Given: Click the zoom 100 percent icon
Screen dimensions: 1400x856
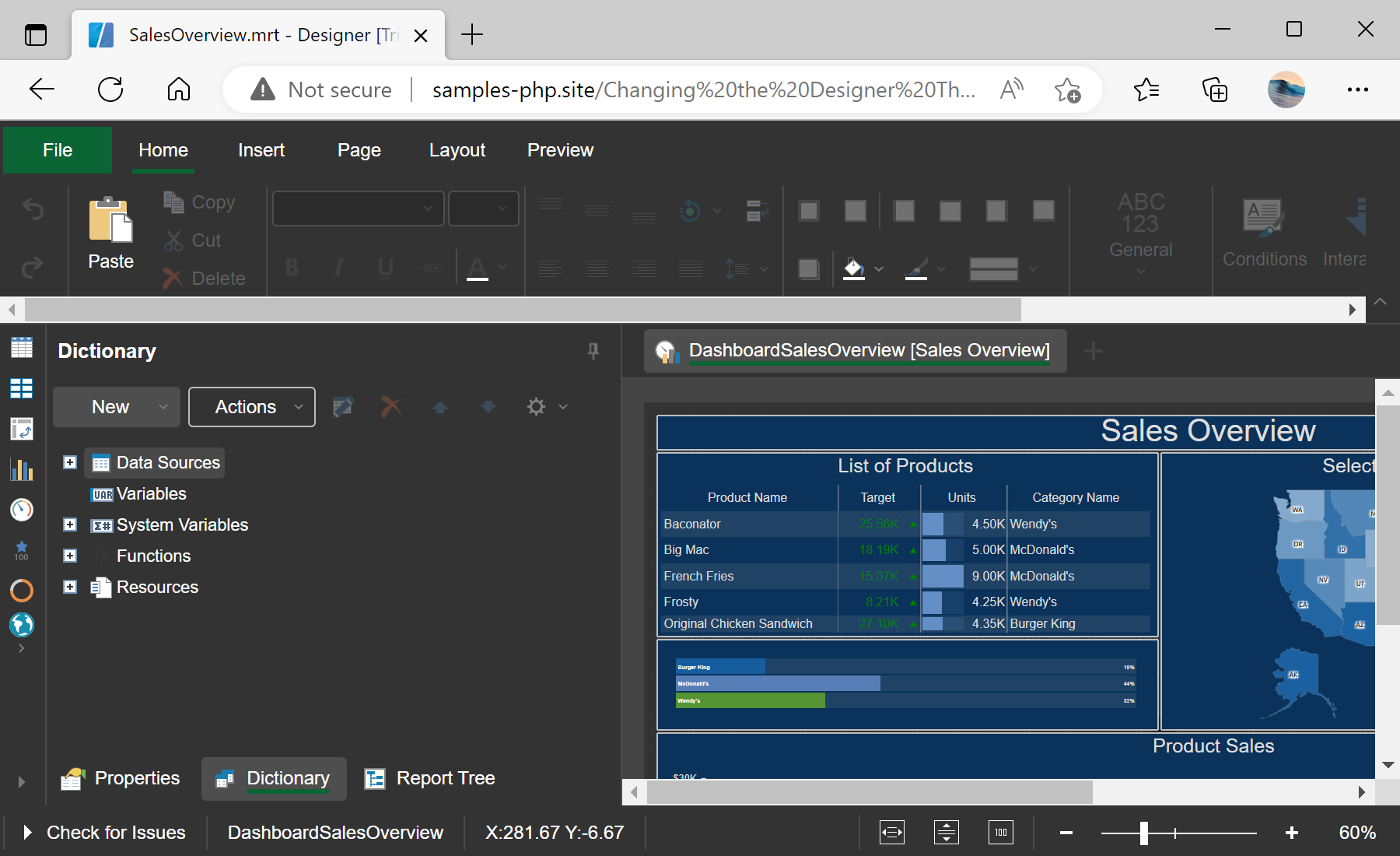Looking at the screenshot, I should point(1001,833).
